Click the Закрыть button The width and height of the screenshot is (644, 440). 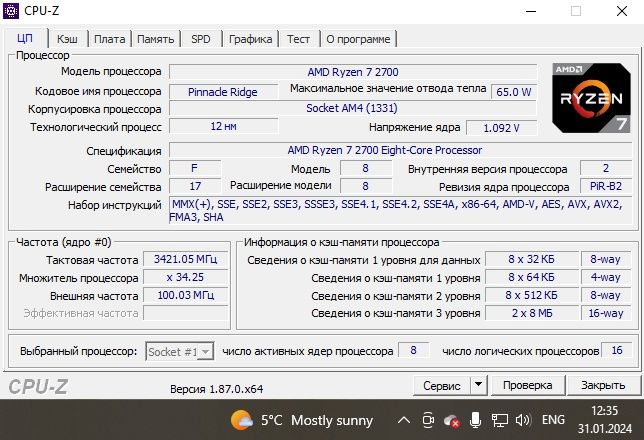pyautogui.click(x=603, y=385)
